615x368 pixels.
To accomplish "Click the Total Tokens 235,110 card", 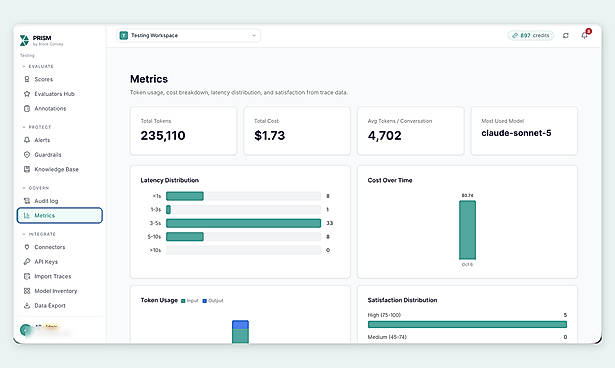I will tap(184, 131).
